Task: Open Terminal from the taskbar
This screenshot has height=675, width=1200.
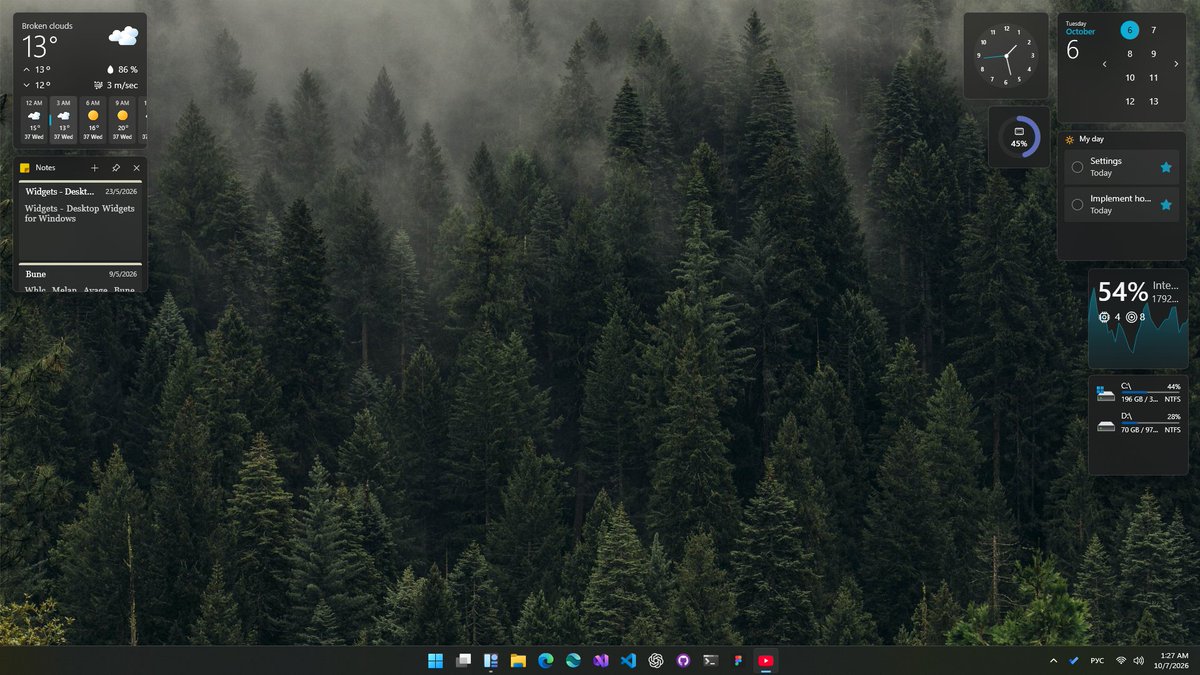Action: click(711, 660)
